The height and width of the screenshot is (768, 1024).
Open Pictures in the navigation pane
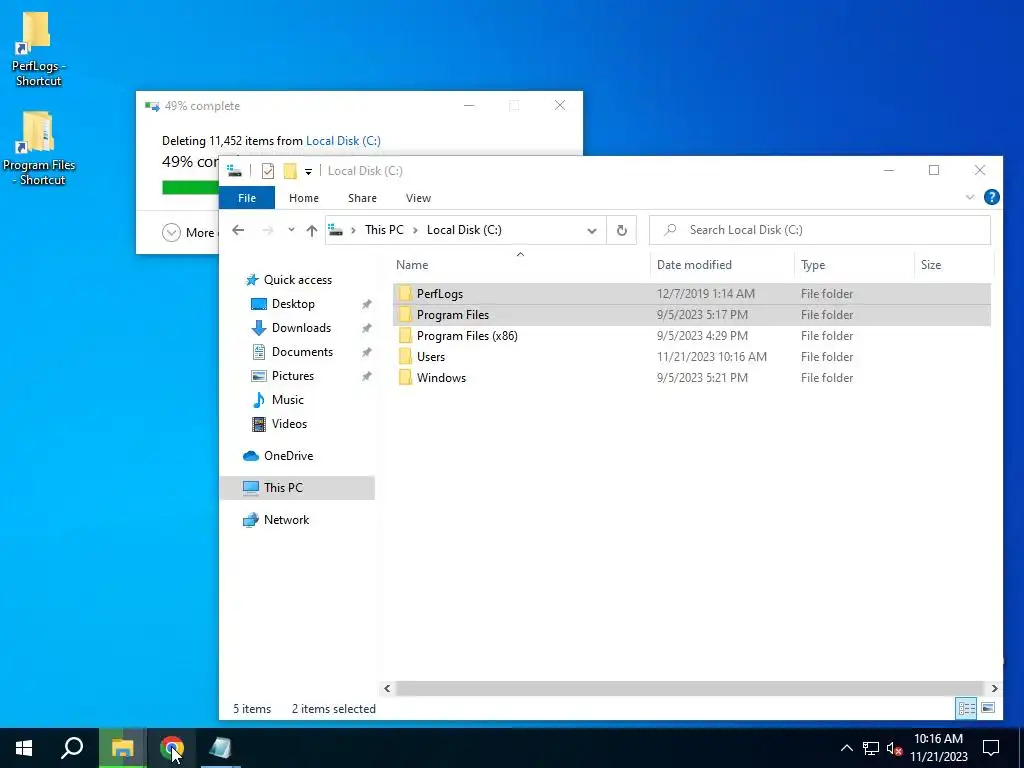283,376
